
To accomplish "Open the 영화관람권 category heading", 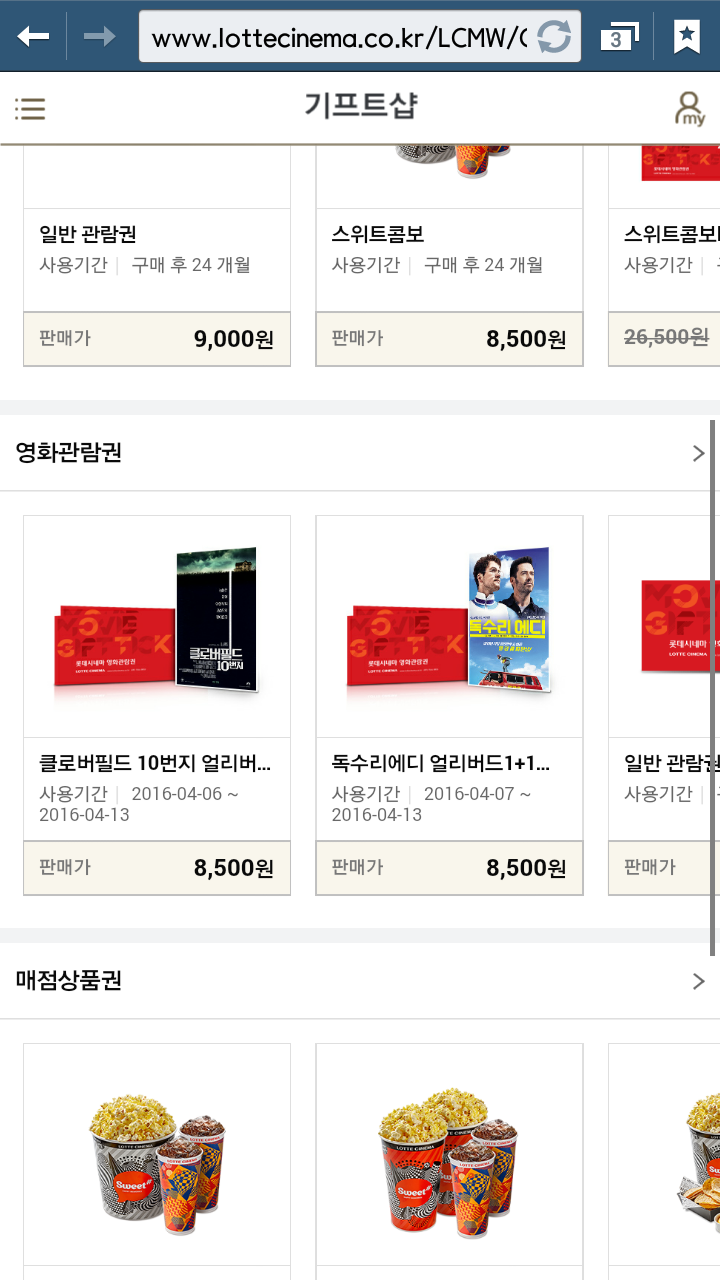I will coord(69,453).
